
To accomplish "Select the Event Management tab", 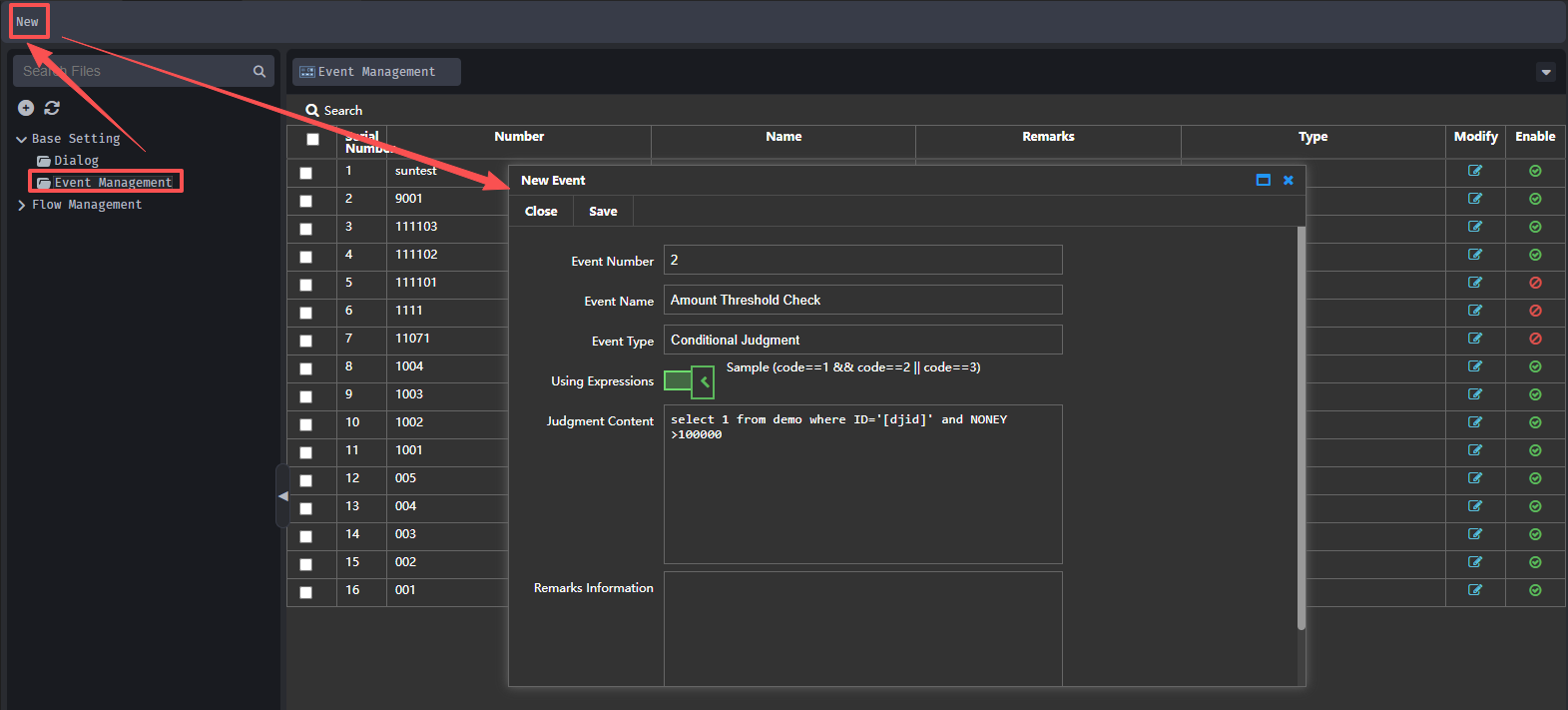I will [376, 72].
